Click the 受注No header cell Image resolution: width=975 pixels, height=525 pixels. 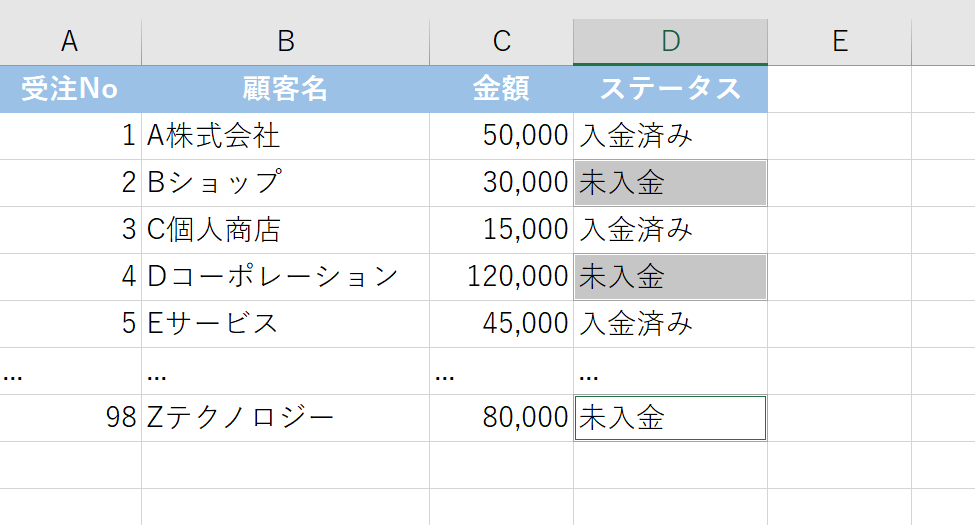pos(70,89)
